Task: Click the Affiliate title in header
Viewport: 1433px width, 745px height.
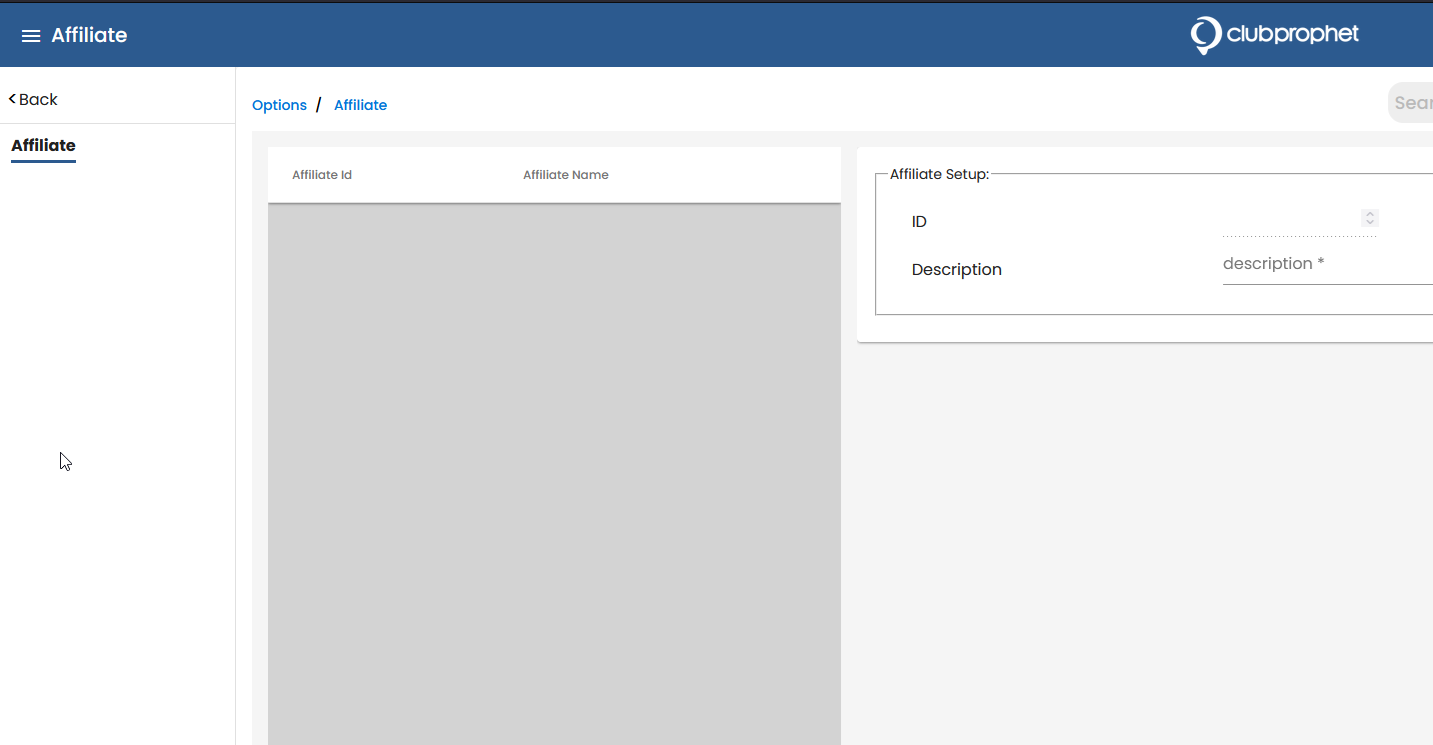Action: coord(89,36)
